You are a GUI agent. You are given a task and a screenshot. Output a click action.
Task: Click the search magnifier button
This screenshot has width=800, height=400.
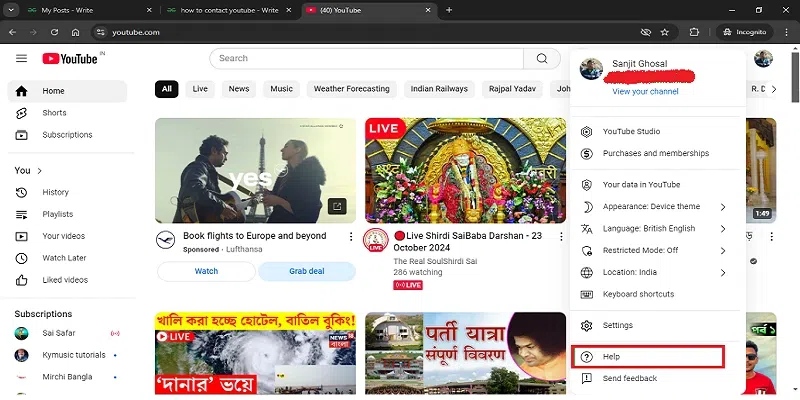pos(542,58)
